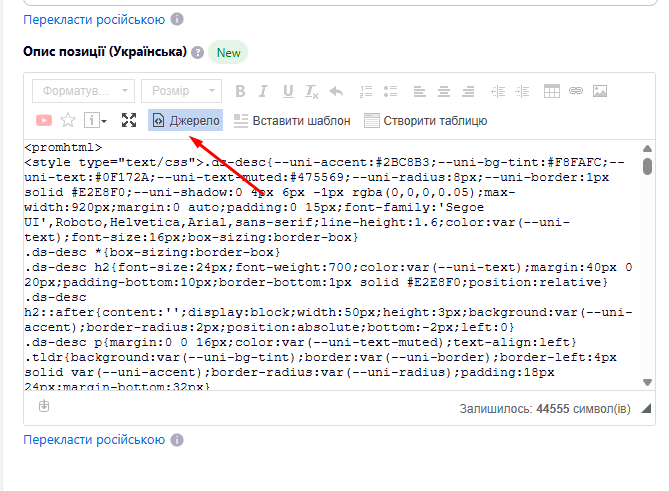
Task: Click the Remove Format icon
Action: pyautogui.click(x=311, y=91)
